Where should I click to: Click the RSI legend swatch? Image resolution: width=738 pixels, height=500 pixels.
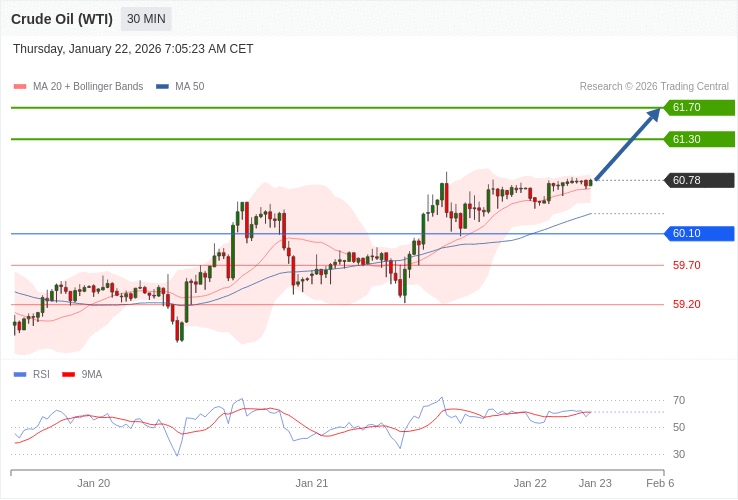[20, 375]
